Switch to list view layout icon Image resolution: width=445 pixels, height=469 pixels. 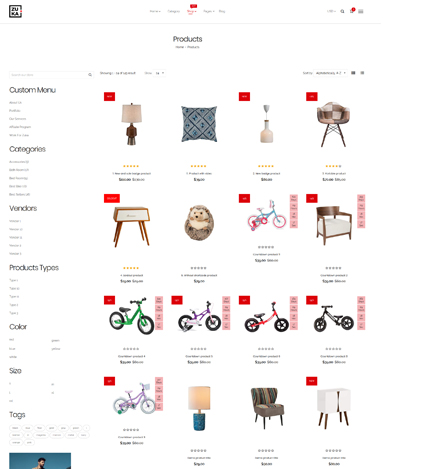[x=362, y=73]
